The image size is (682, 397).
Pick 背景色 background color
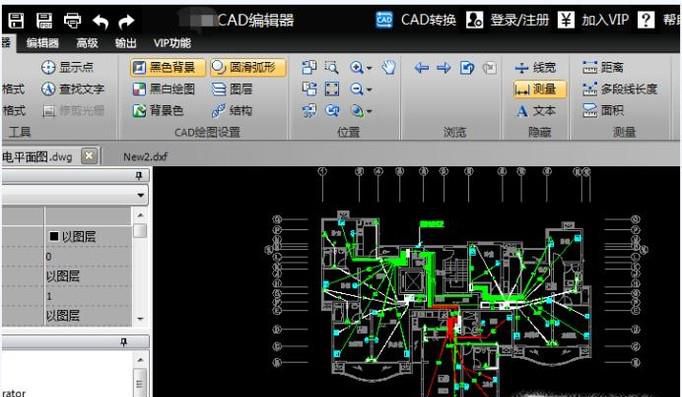(158, 110)
